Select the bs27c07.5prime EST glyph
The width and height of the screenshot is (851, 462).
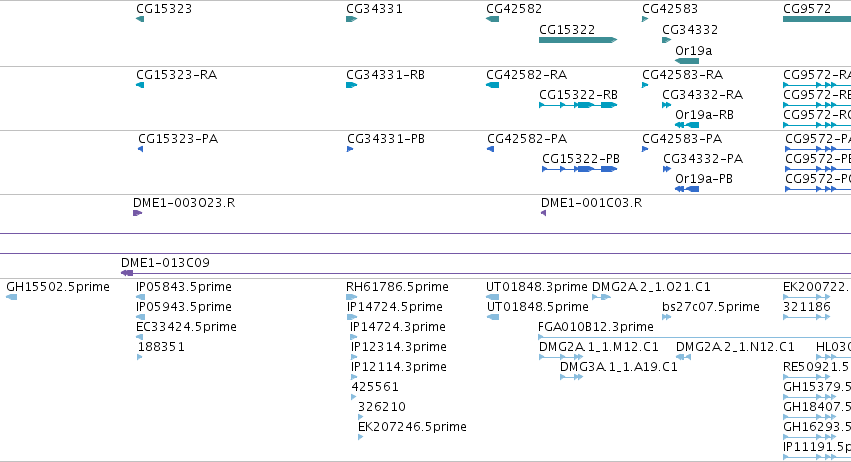pos(666,317)
